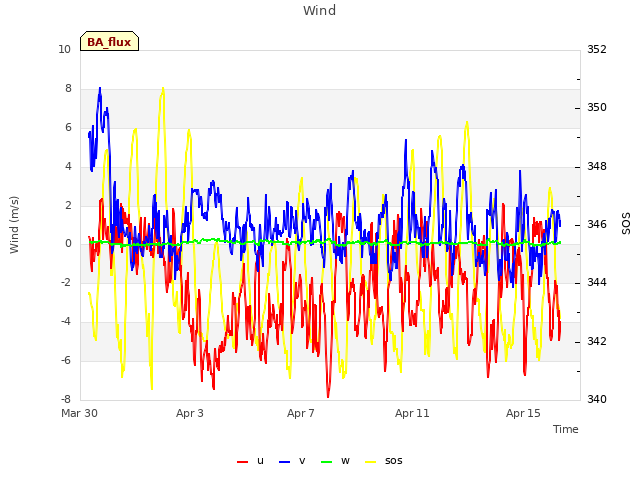
Task: Click the 'Apr 11' x-axis tick label
Action: 412,413
